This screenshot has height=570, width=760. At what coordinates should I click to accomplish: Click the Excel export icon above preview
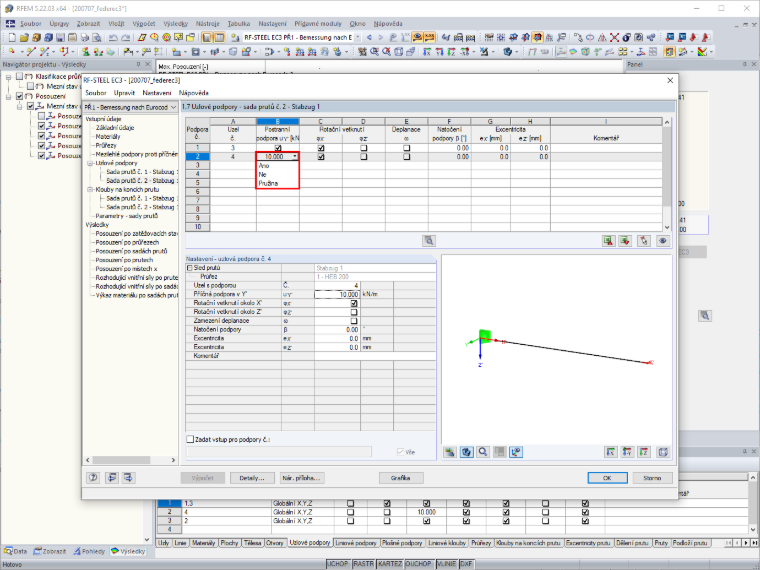tap(608, 240)
